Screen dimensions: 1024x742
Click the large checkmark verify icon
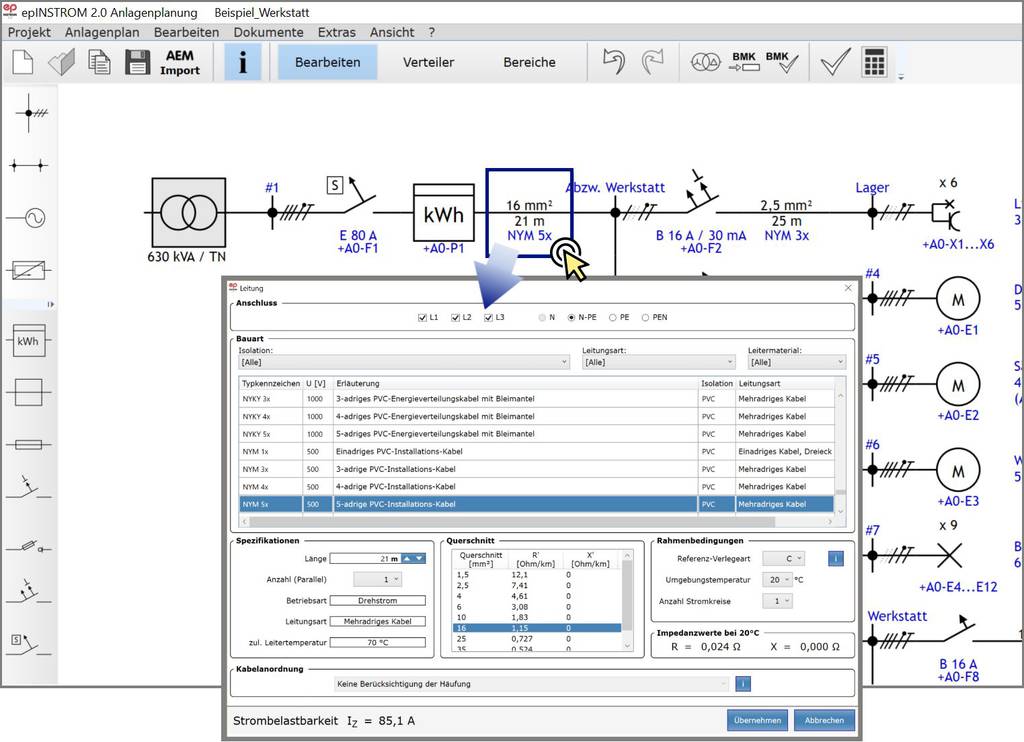(x=835, y=62)
